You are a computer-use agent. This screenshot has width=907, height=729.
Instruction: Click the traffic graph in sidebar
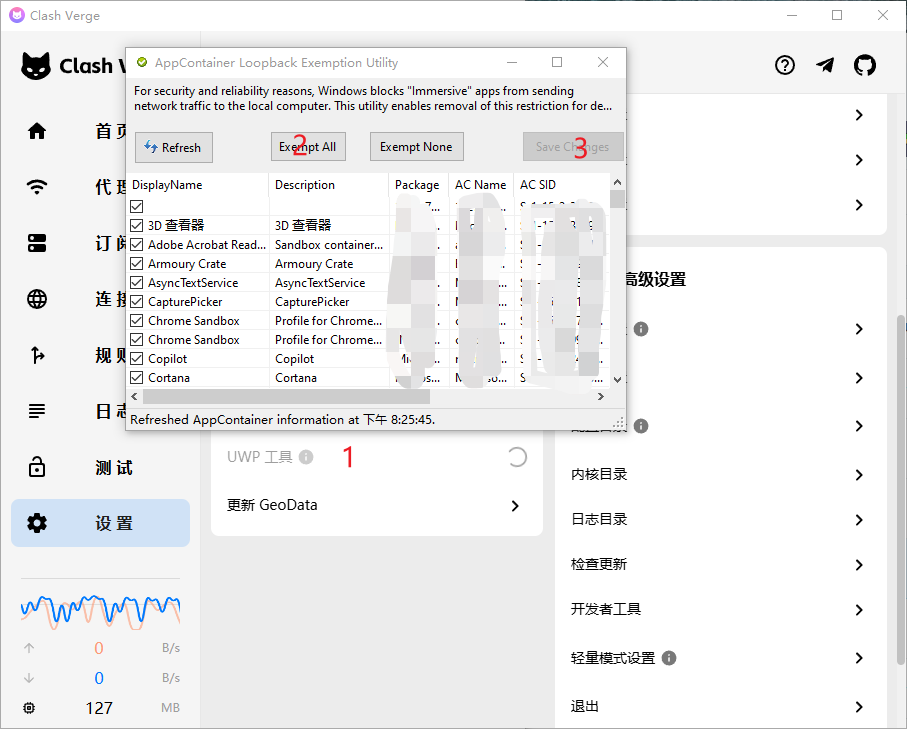point(101,612)
